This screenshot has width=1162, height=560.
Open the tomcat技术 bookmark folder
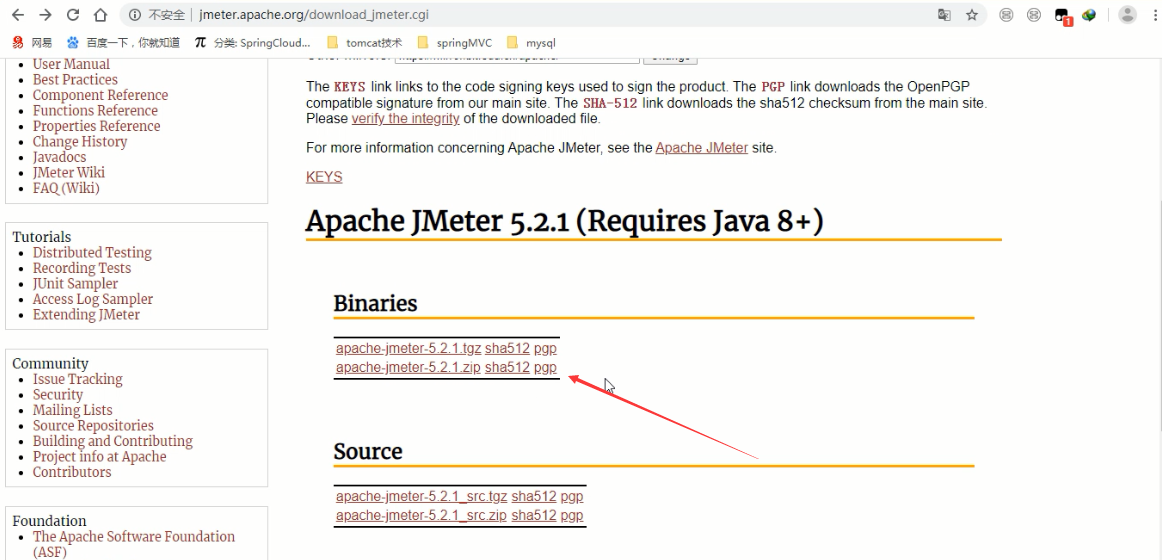click(365, 42)
